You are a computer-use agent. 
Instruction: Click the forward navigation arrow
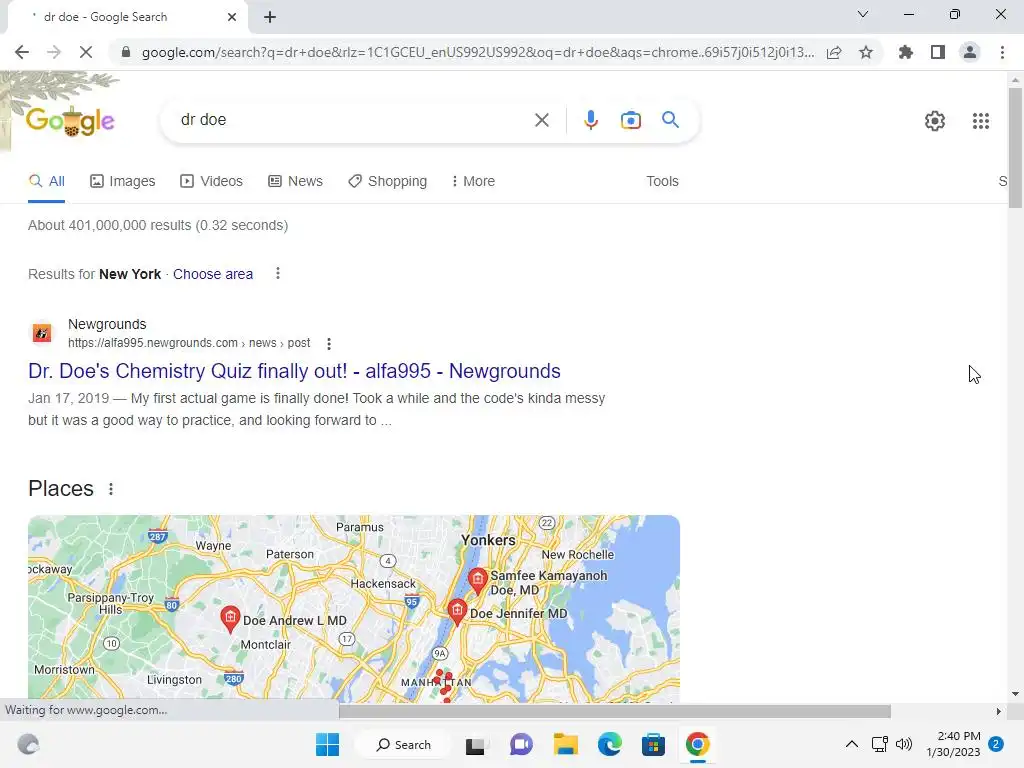pyautogui.click(x=54, y=52)
